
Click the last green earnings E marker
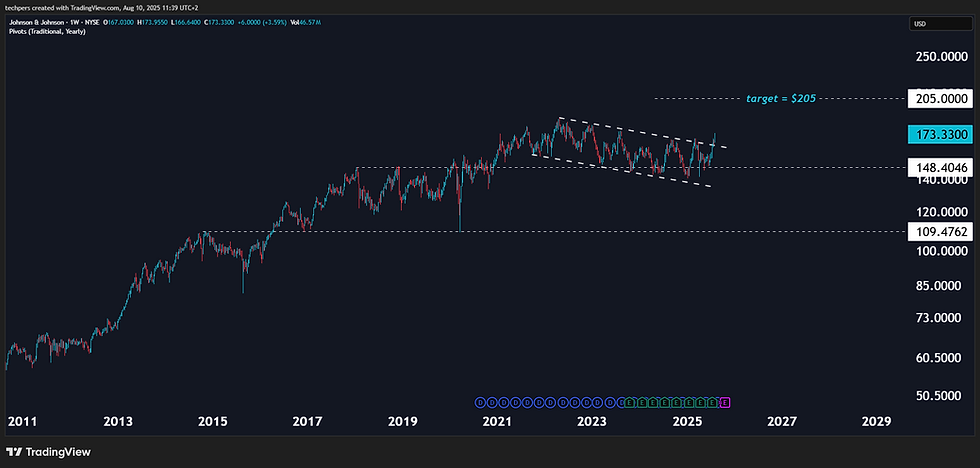tap(712, 402)
